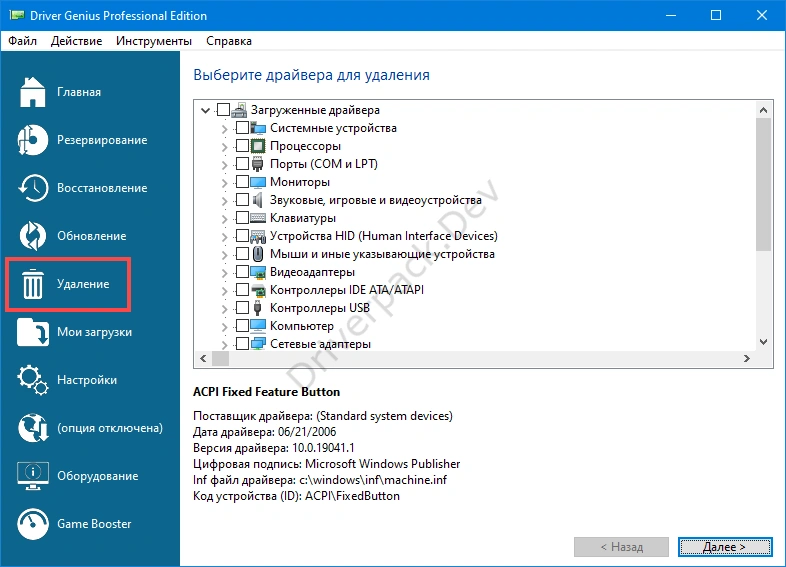The image size is (786, 567).
Task: Click the mouse icon for Мыши
Action: 258,254
